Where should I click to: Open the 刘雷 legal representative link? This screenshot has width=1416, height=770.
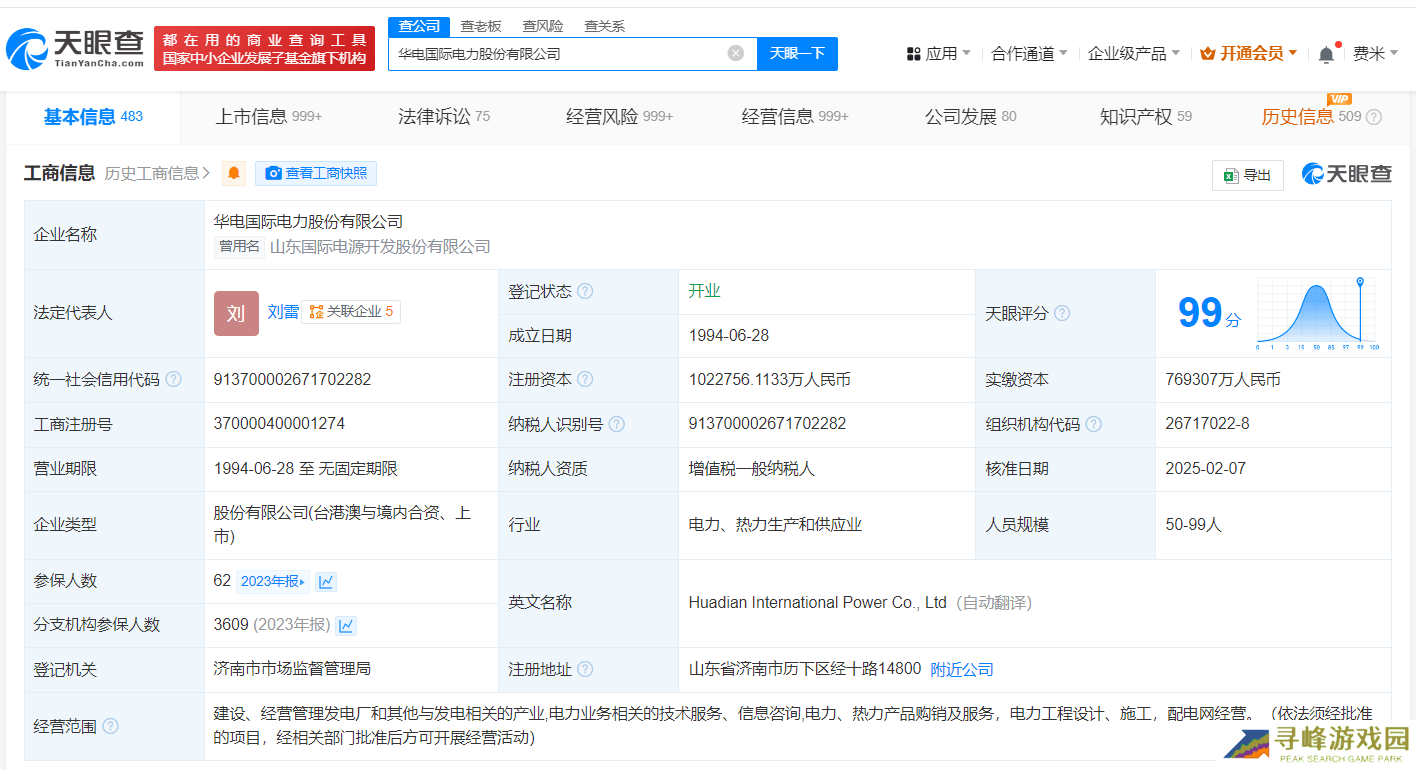[x=283, y=312]
